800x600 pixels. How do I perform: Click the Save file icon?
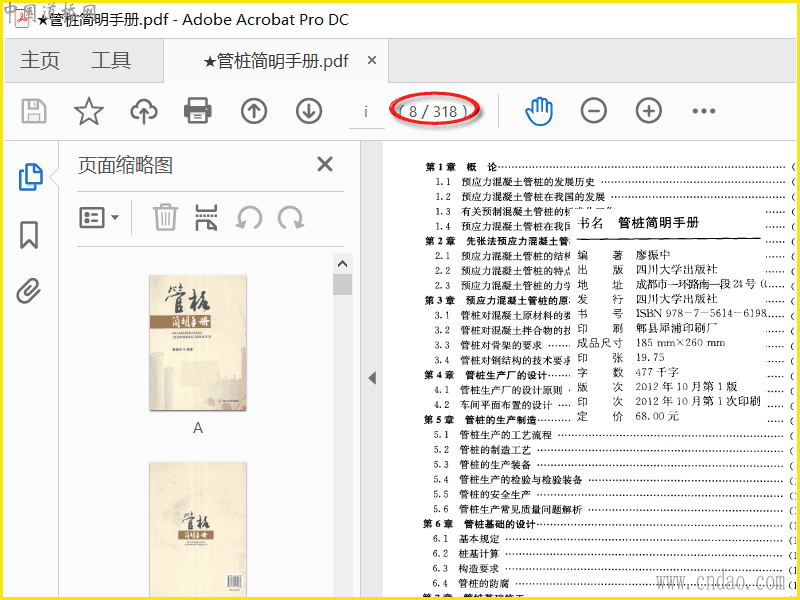coord(34,111)
